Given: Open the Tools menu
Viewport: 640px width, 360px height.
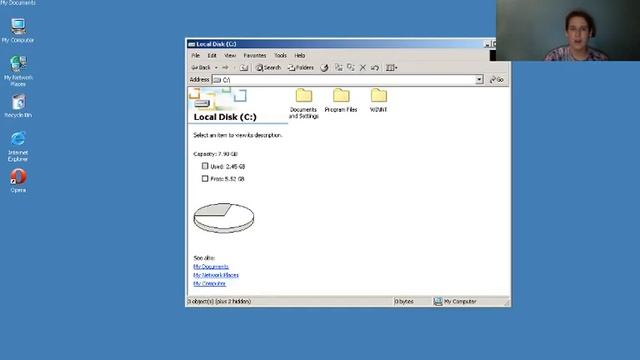Looking at the screenshot, I should pos(280,56).
